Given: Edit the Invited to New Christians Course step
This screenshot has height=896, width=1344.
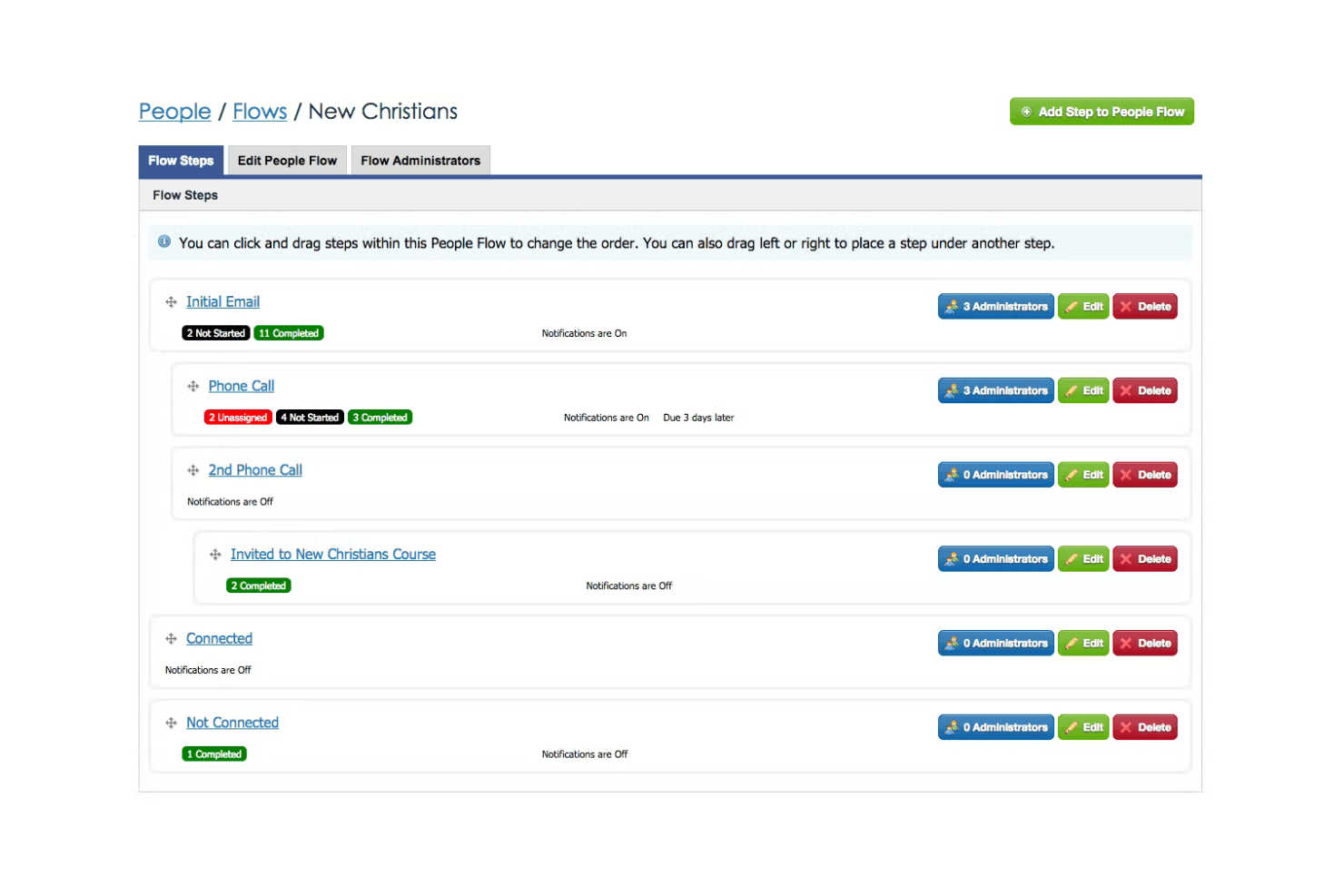Looking at the screenshot, I should [1083, 559].
